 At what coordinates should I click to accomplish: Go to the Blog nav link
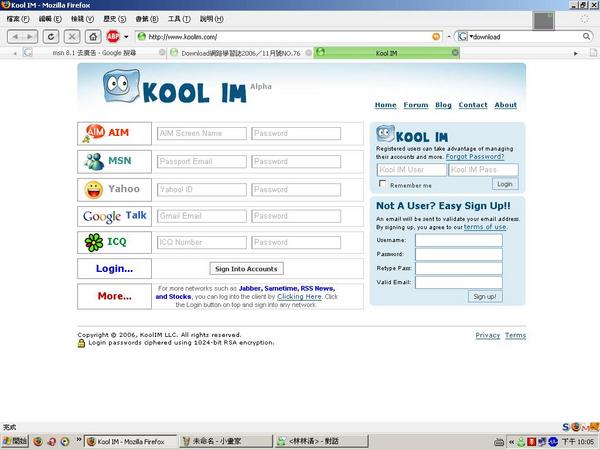tap(443, 105)
